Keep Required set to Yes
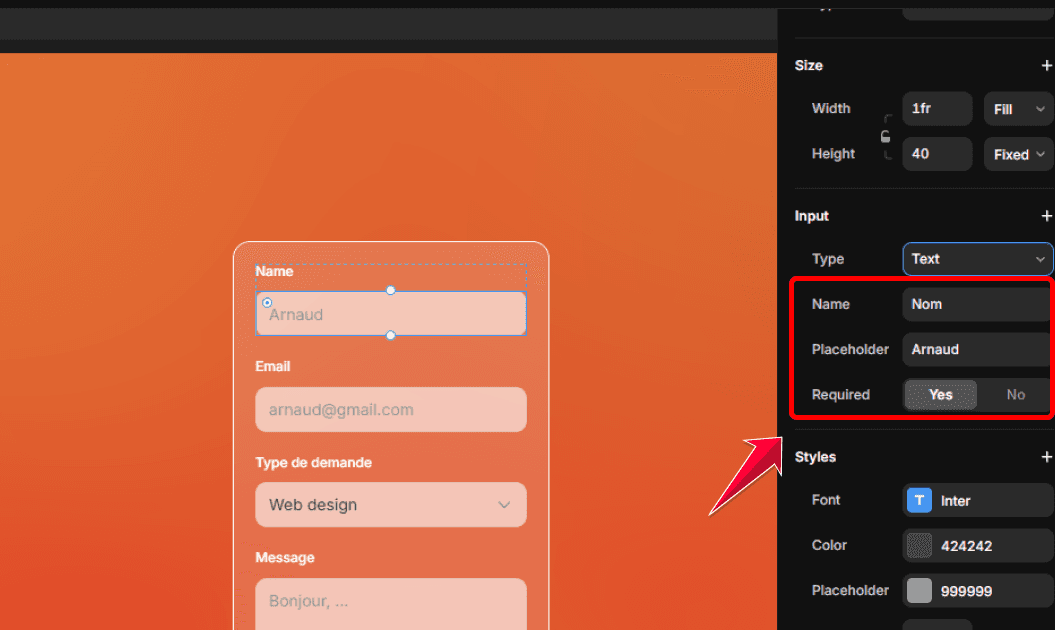The image size is (1055, 630). [x=940, y=394]
